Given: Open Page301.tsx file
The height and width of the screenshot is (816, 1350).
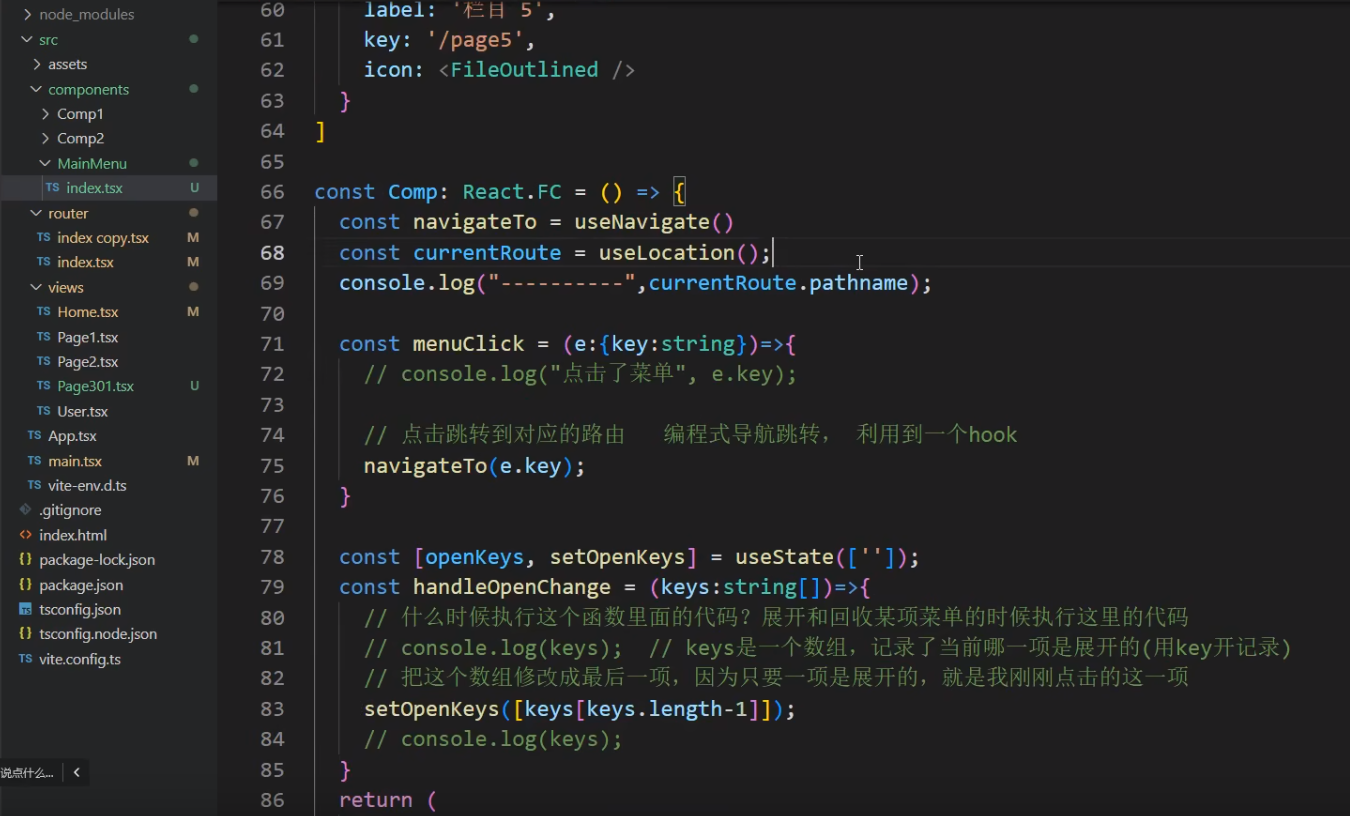Looking at the screenshot, I should tap(95, 385).
